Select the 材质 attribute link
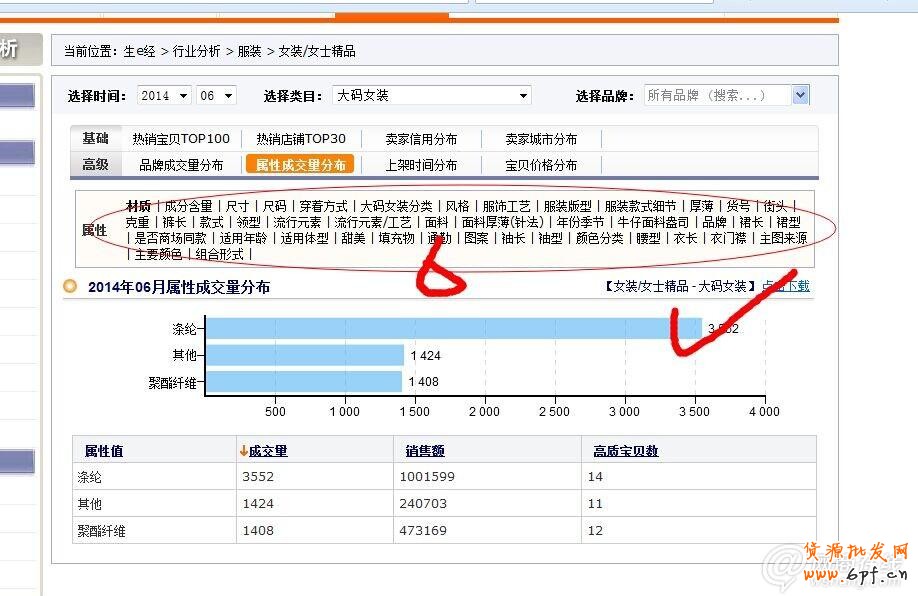The height and width of the screenshot is (596, 918). click(x=138, y=206)
